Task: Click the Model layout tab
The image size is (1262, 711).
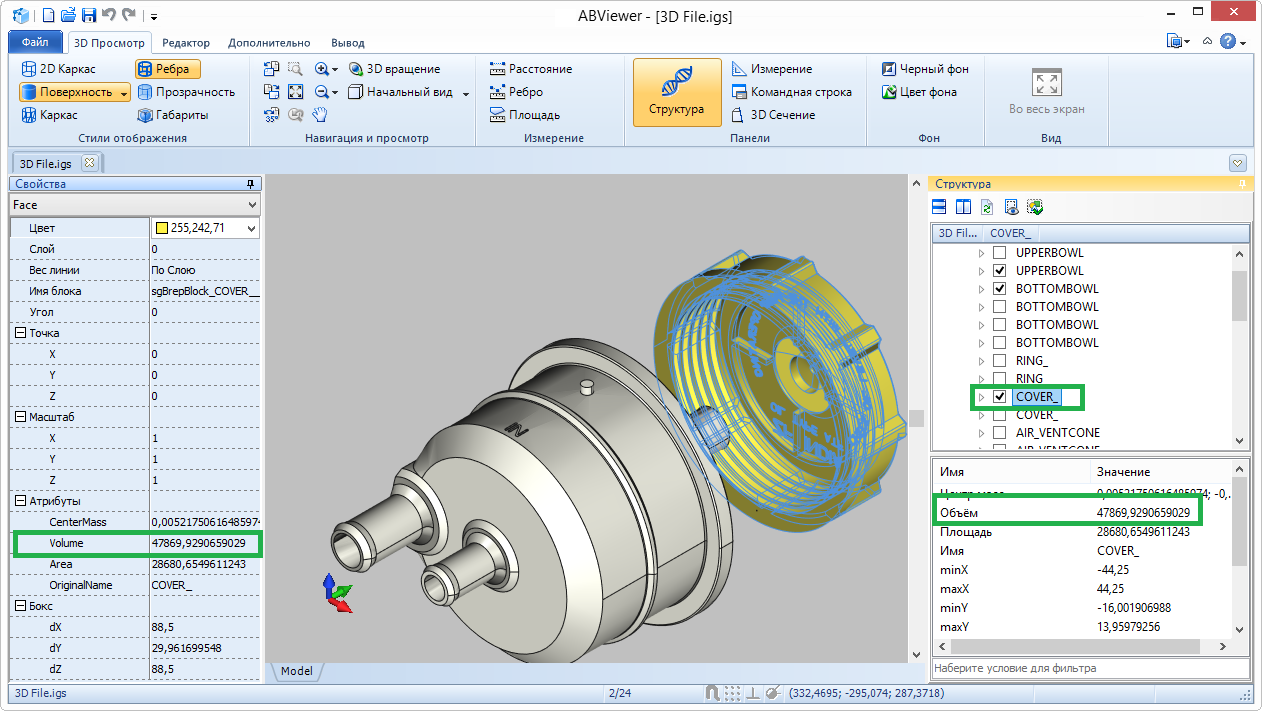Action: (x=296, y=671)
